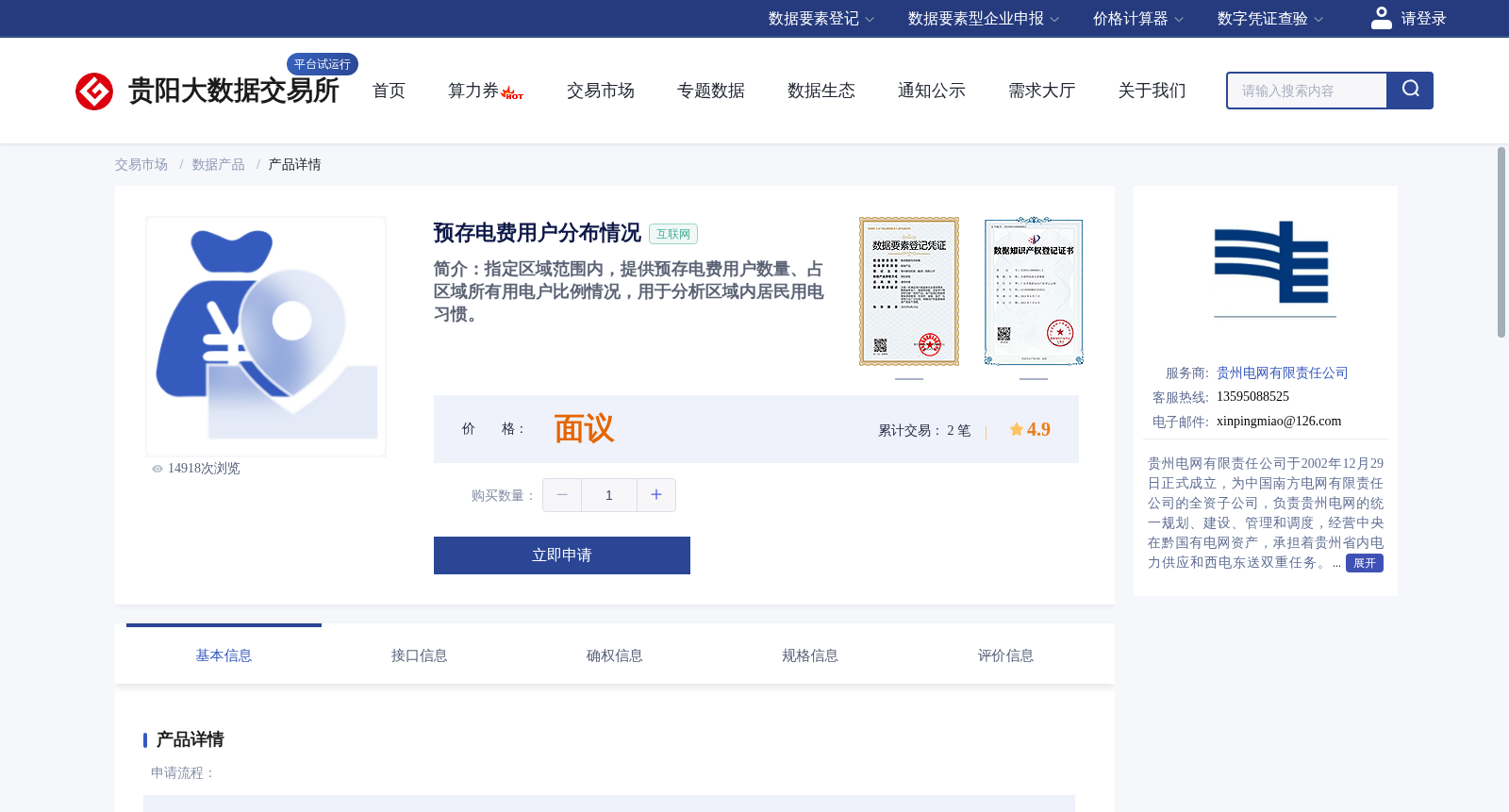Click 请登录 to sign in
This screenshot has height=812, width=1509.
tap(1423, 19)
